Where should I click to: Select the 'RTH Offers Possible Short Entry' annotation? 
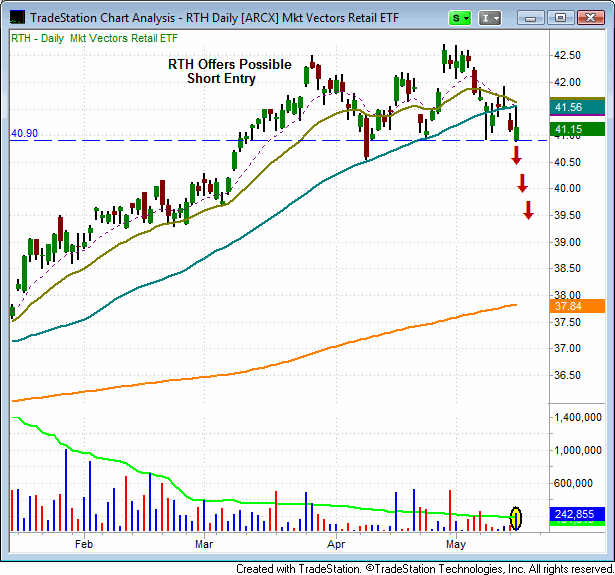pos(229,71)
